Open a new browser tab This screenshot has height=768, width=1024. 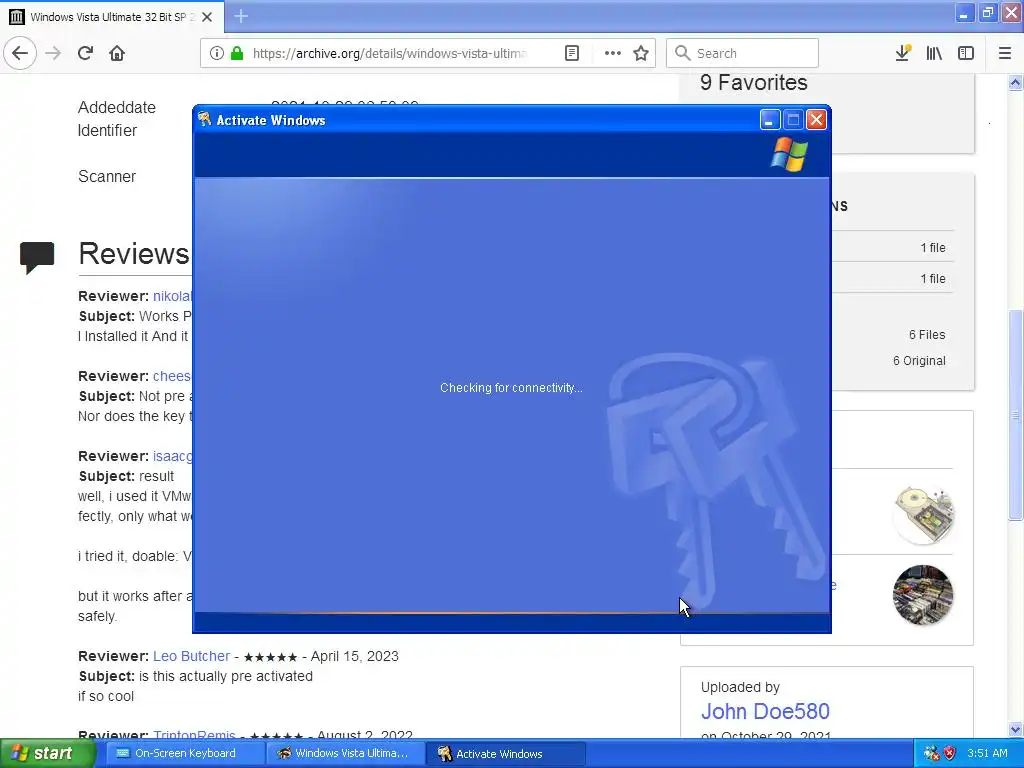tap(241, 16)
